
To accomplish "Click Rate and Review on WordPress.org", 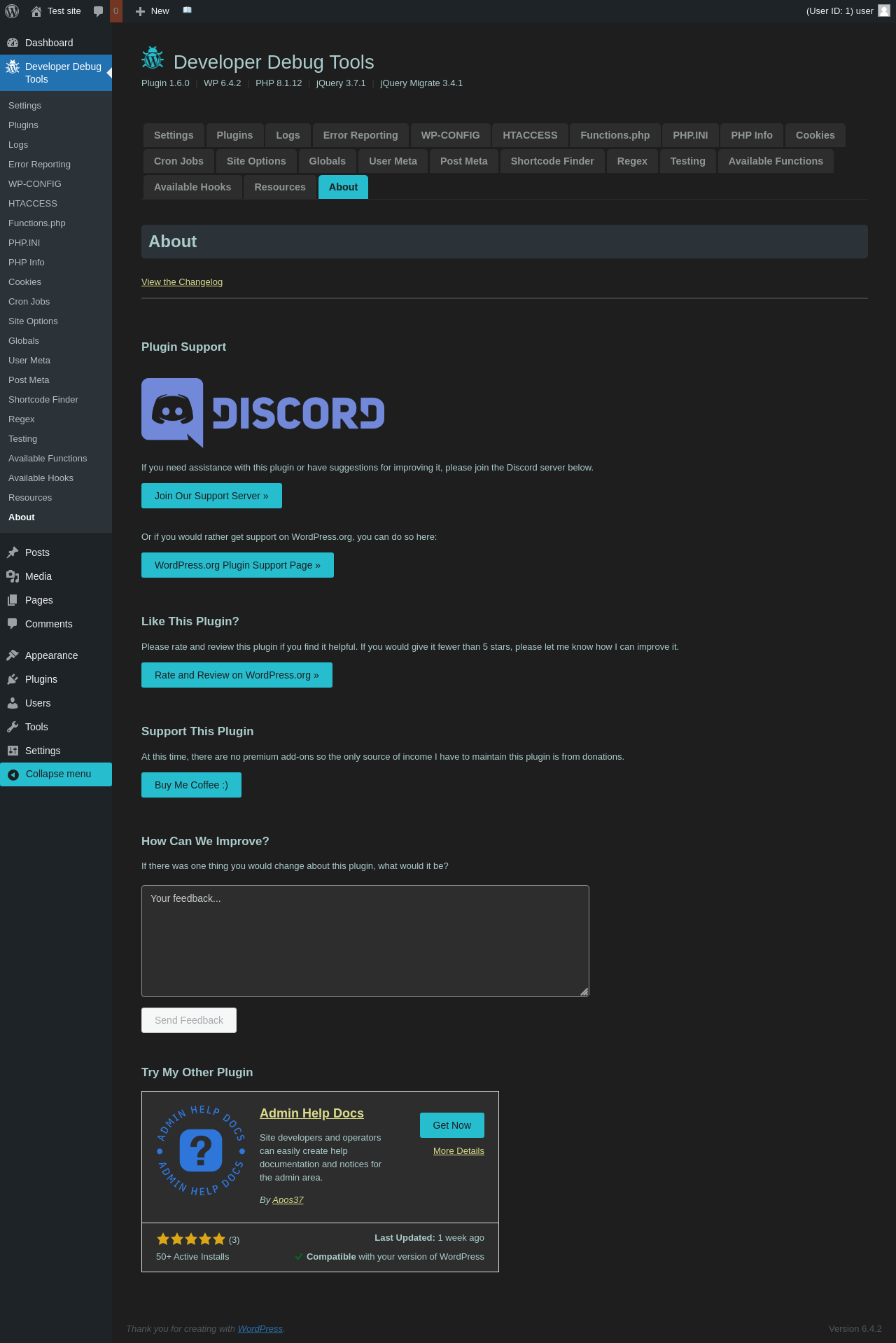I will pyautogui.click(x=237, y=675).
